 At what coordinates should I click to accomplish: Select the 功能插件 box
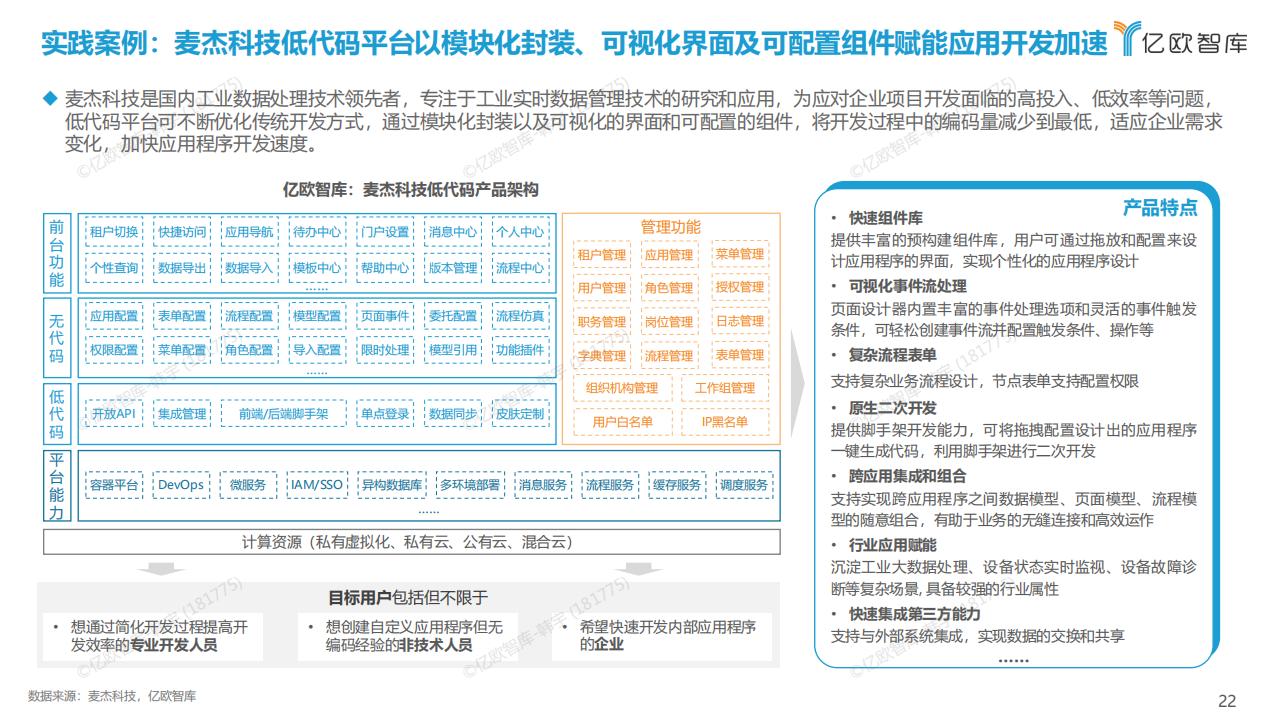pos(520,350)
